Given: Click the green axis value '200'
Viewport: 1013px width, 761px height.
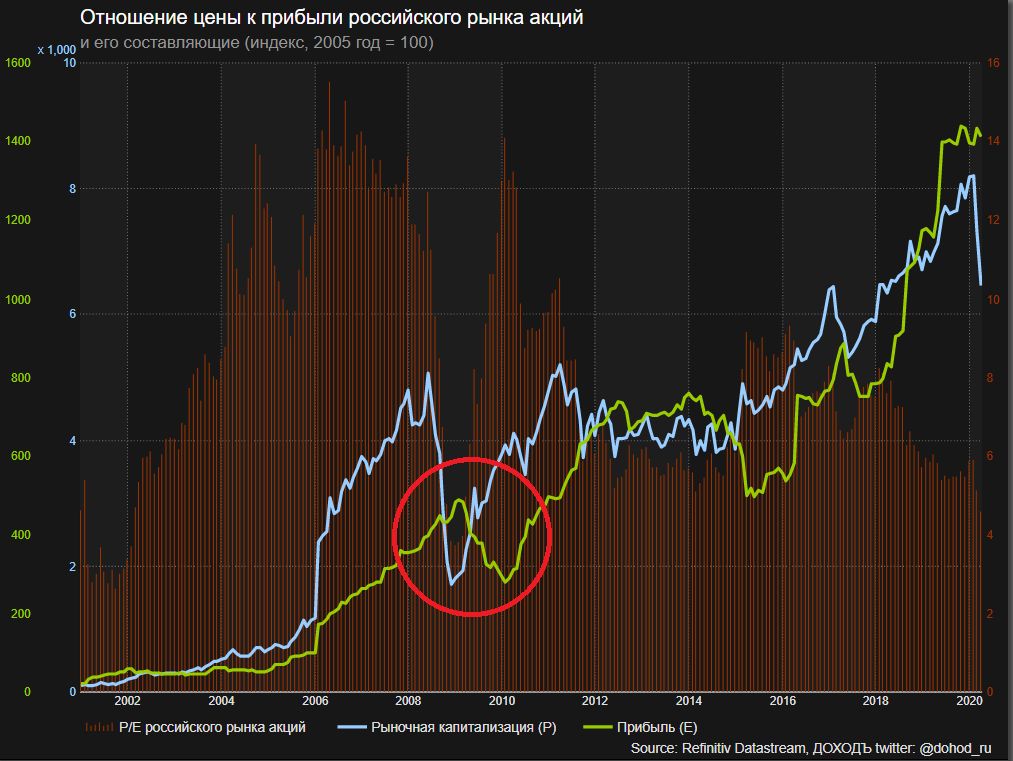Looking at the screenshot, I should pos(21,614).
